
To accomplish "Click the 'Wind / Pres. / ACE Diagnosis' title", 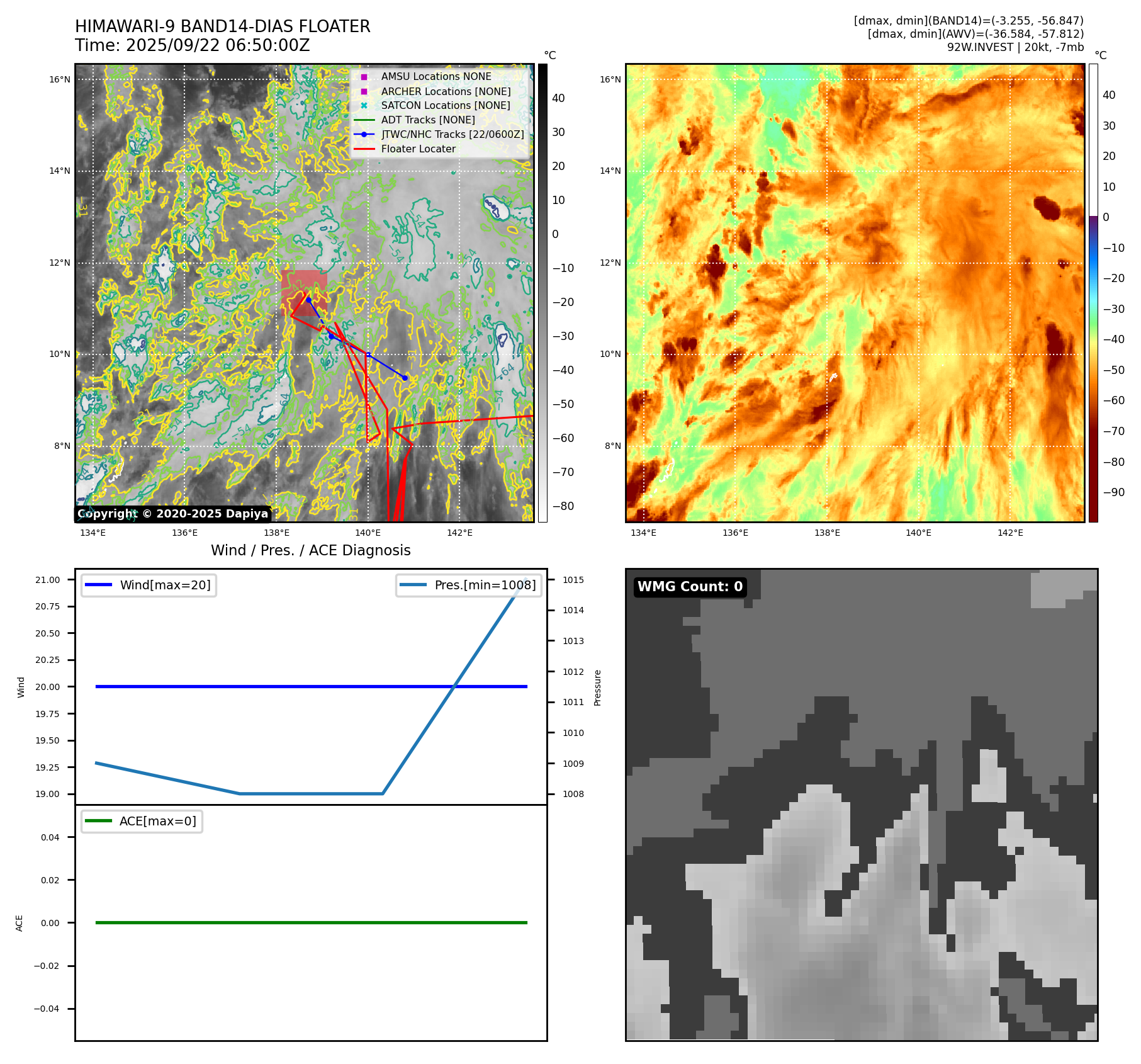I will click(311, 550).
